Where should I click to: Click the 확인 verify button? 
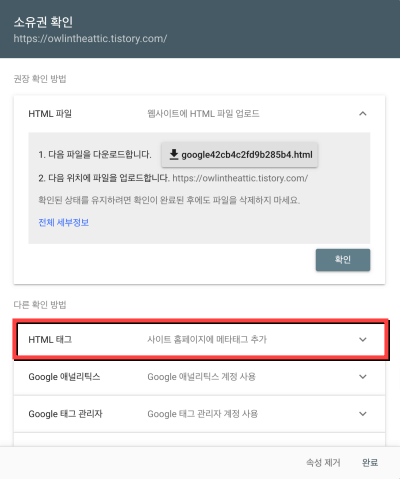(343, 260)
